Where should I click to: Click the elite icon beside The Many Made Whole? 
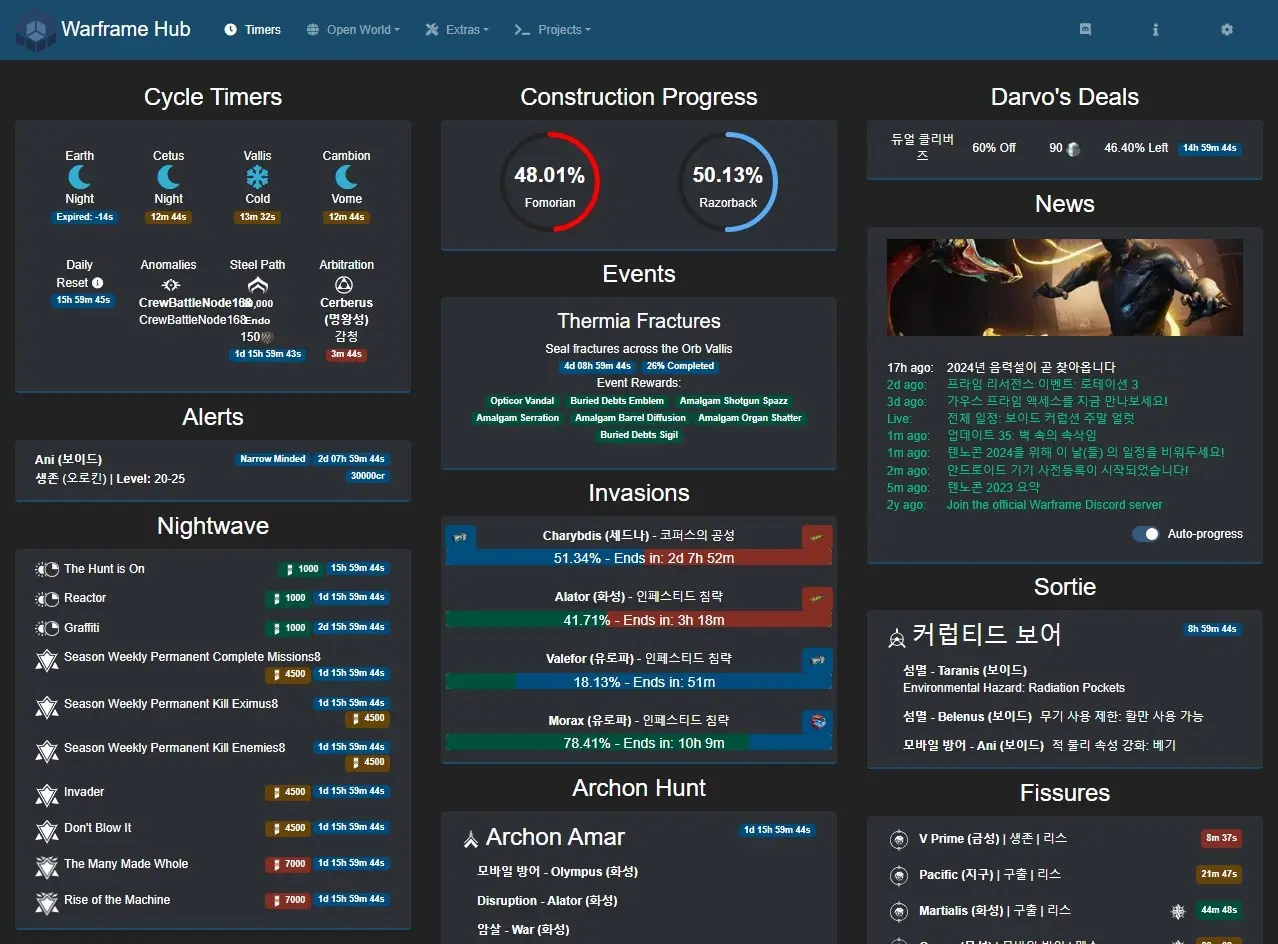point(47,867)
